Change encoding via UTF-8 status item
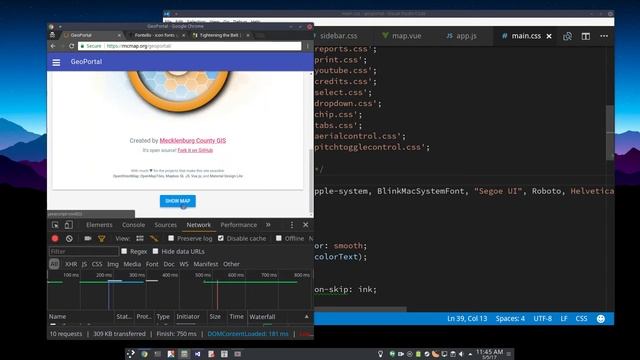 coord(542,319)
